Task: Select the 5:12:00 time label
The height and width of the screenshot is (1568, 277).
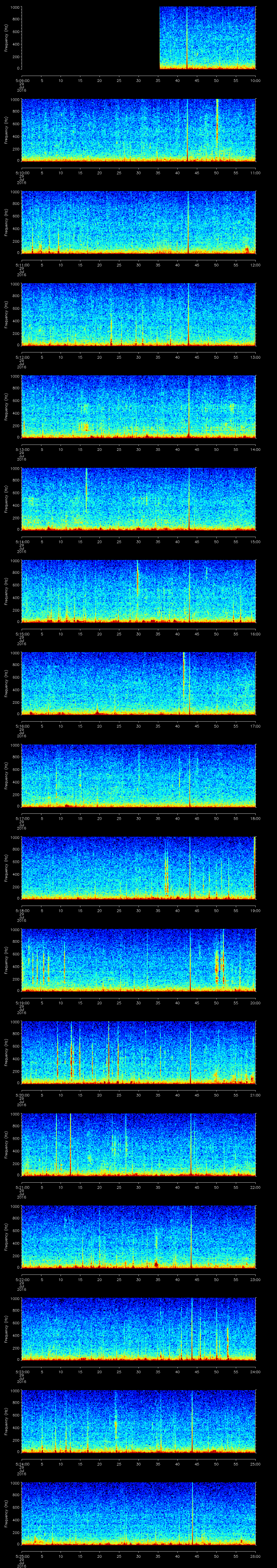Action: (x=22, y=357)
